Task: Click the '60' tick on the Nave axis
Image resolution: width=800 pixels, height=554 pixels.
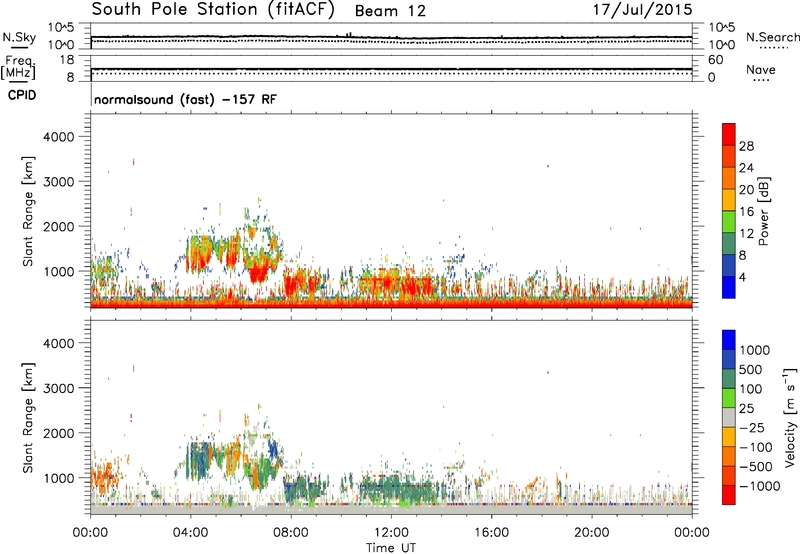Action: point(715,60)
